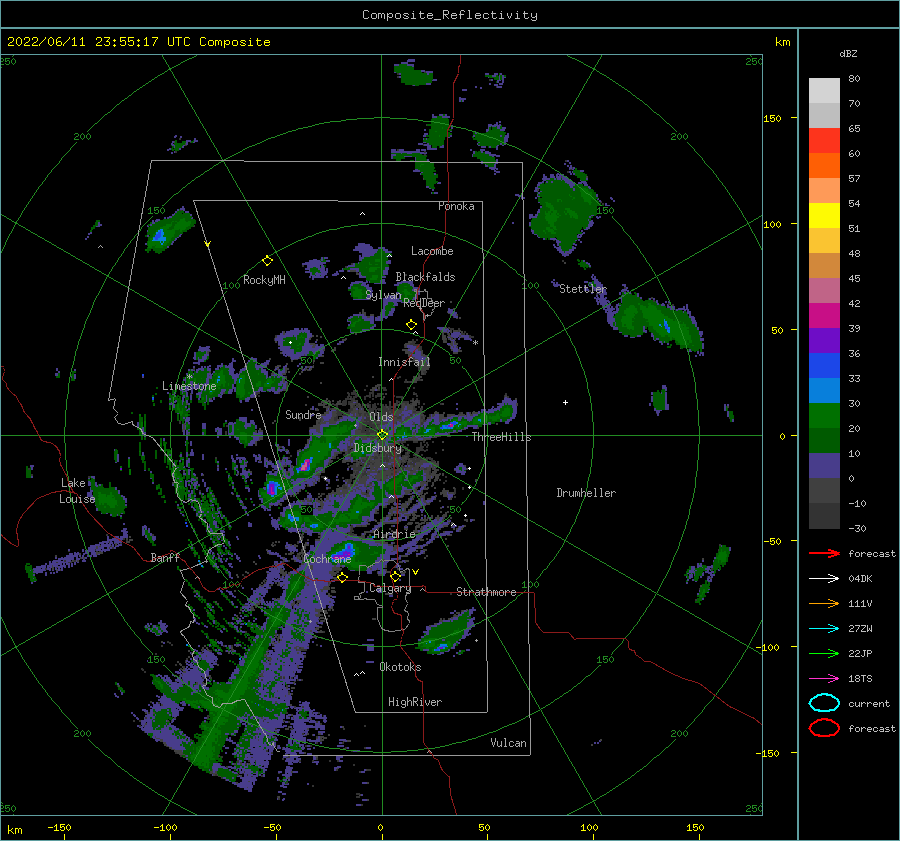The image size is (900, 841).
Task: Click the large green storm cell north of Stettler
Action: pos(565,214)
